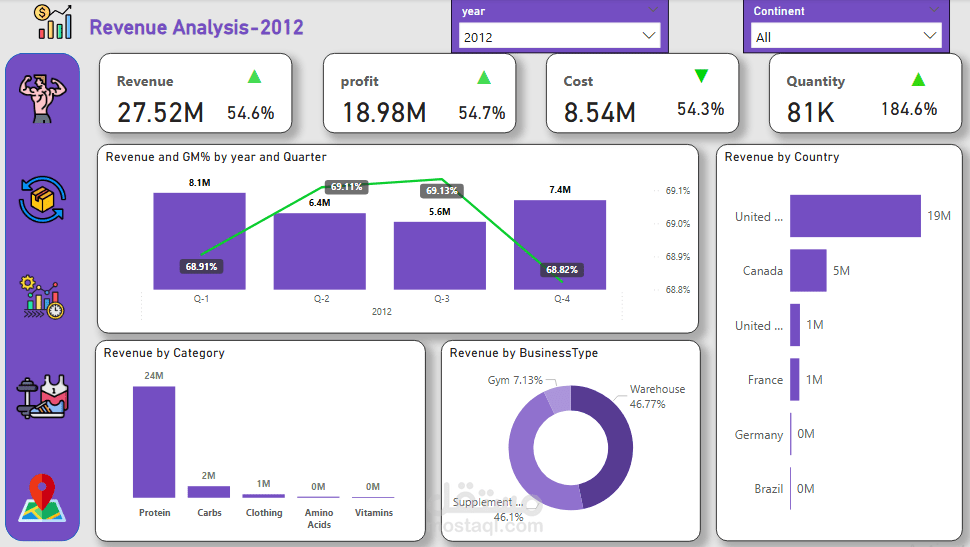Open the package returns icon in sidebar
The width and height of the screenshot is (970, 547).
(42, 199)
